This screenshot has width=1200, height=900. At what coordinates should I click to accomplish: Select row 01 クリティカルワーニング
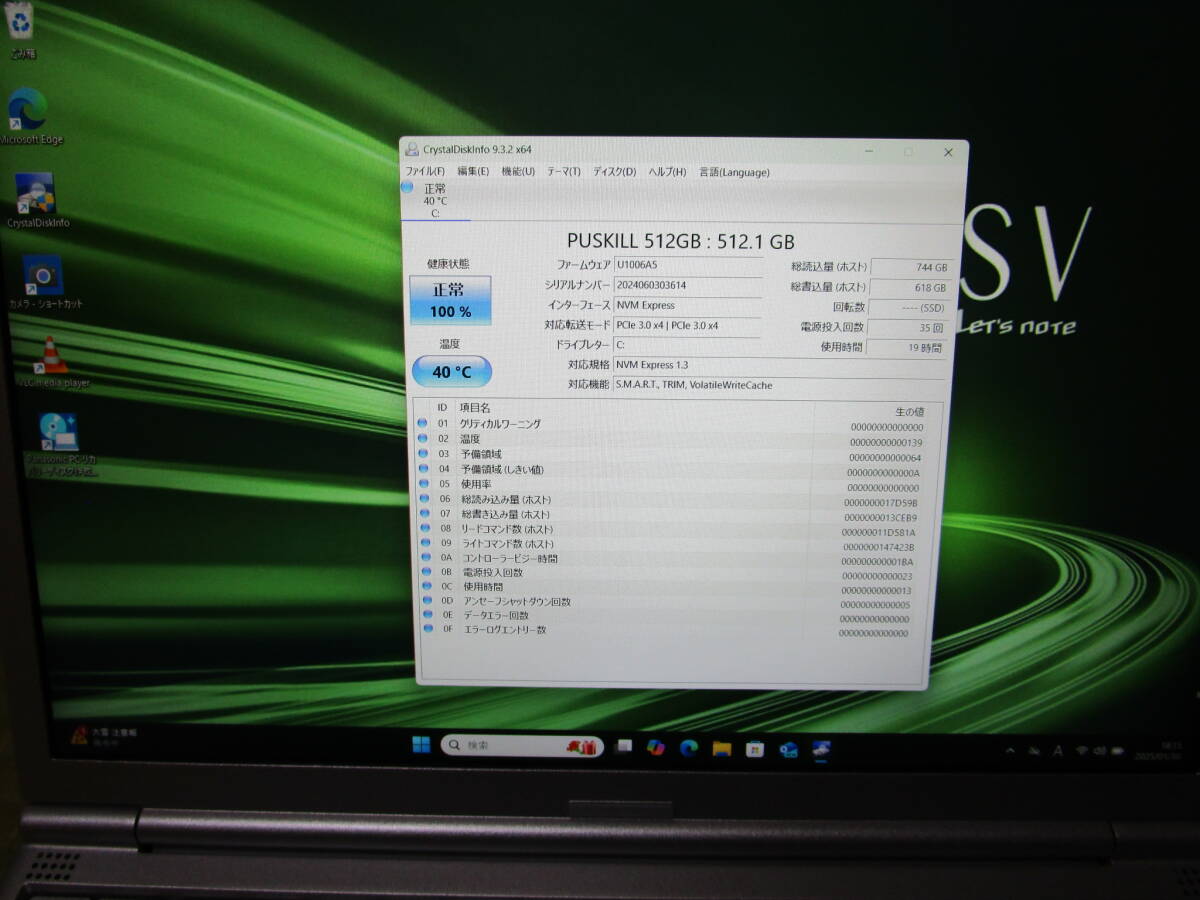pos(676,424)
